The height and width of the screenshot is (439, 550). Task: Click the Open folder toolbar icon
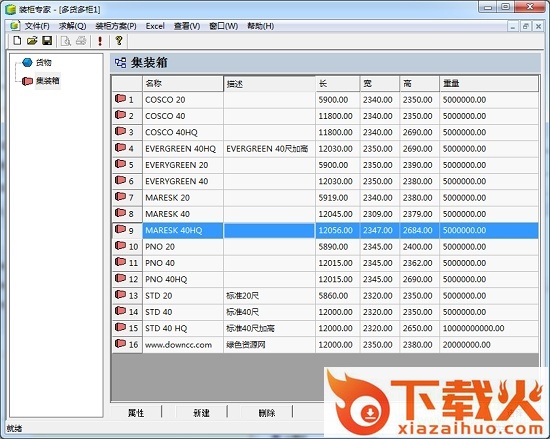click(x=32, y=41)
